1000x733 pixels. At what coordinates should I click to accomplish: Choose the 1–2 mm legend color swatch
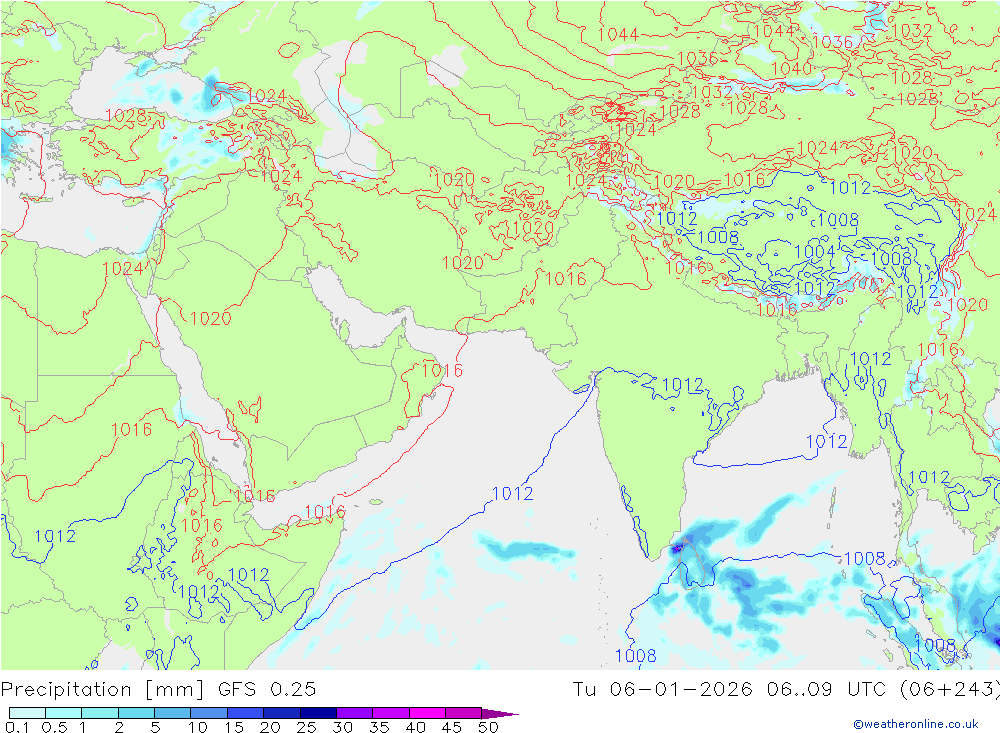(x=99, y=713)
